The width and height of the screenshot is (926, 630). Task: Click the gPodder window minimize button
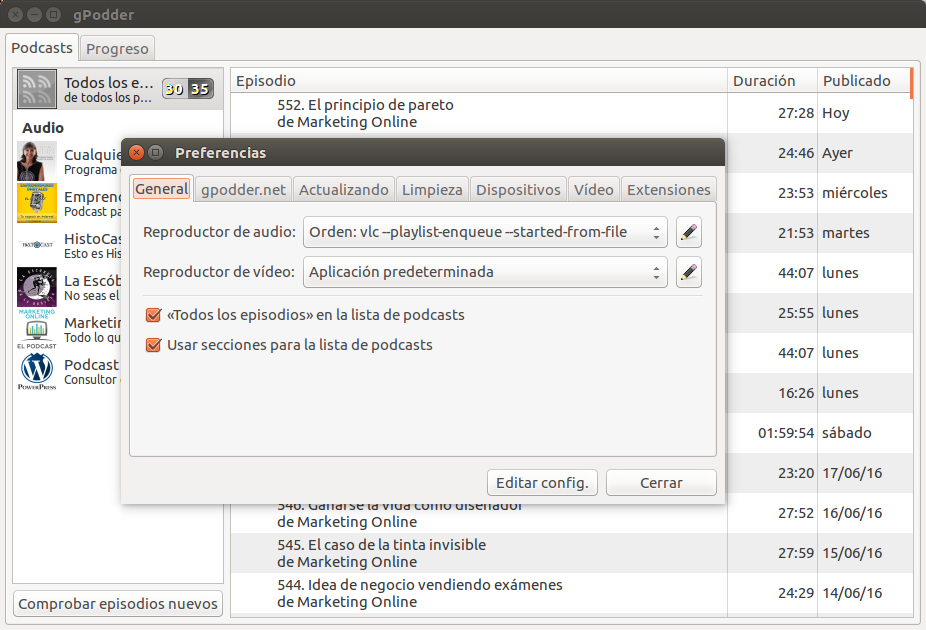click(34, 14)
